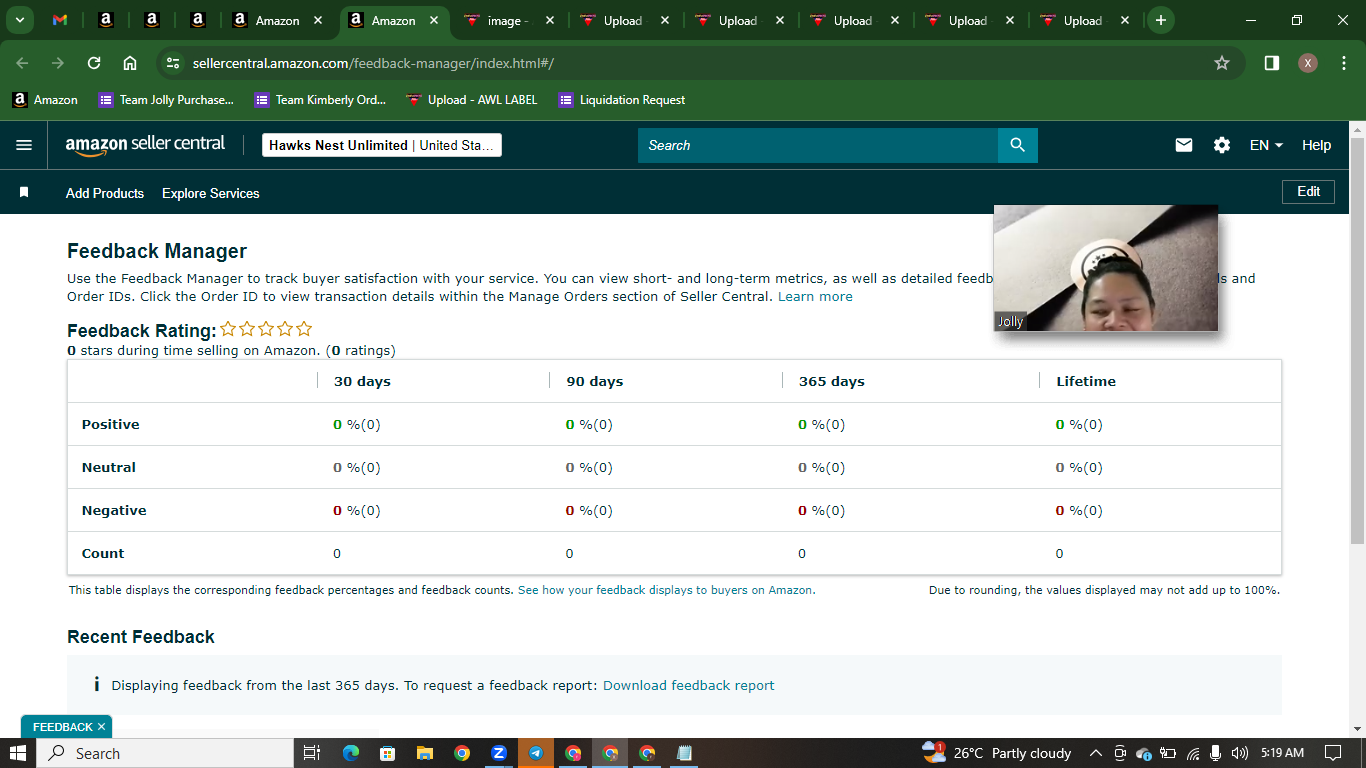Open 'Upload - AWL LABEL' bookmark

click(x=471, y=99)
